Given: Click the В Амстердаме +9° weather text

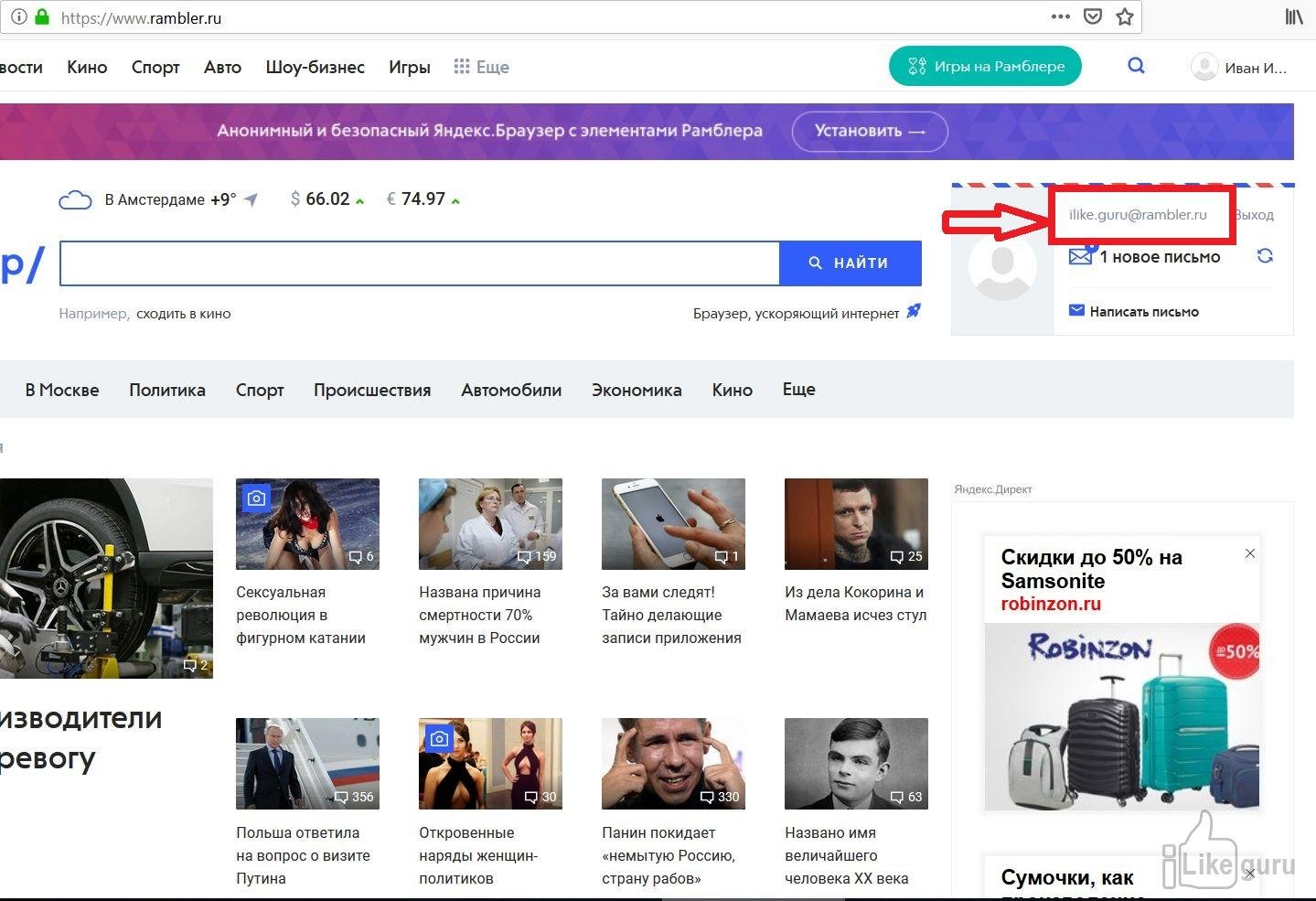Looking at the screenshot, I should [170, 199].
